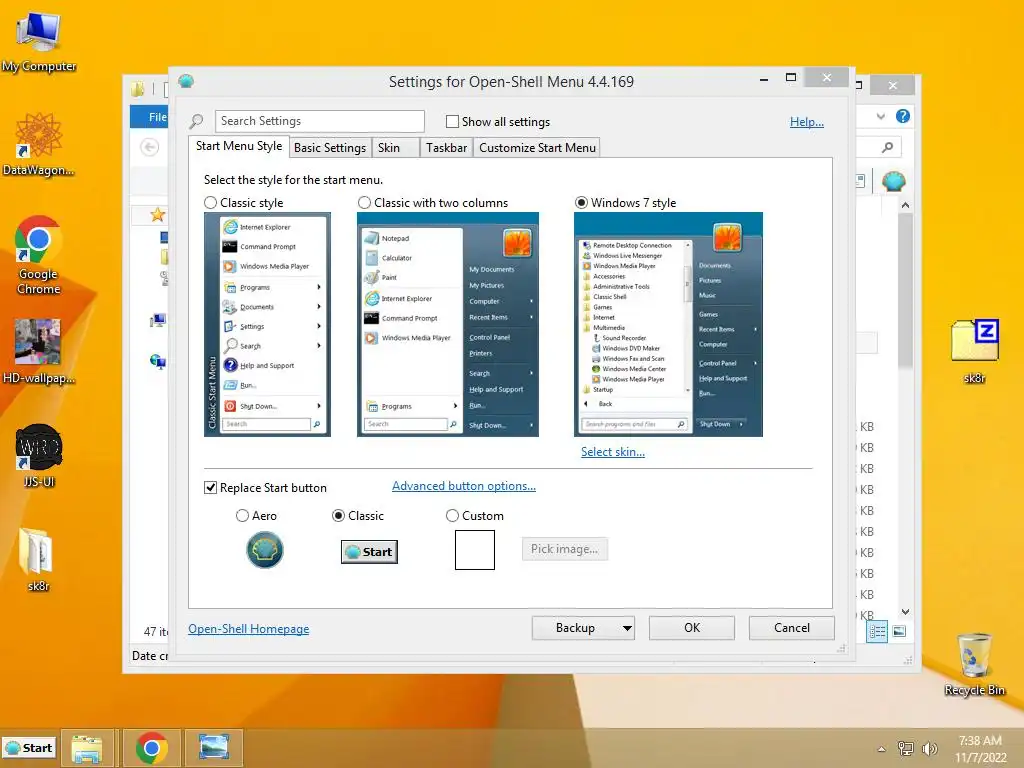The image size is (1024, 768).
Task: Click the volume speaker tray icon
Action: point(929,748)
